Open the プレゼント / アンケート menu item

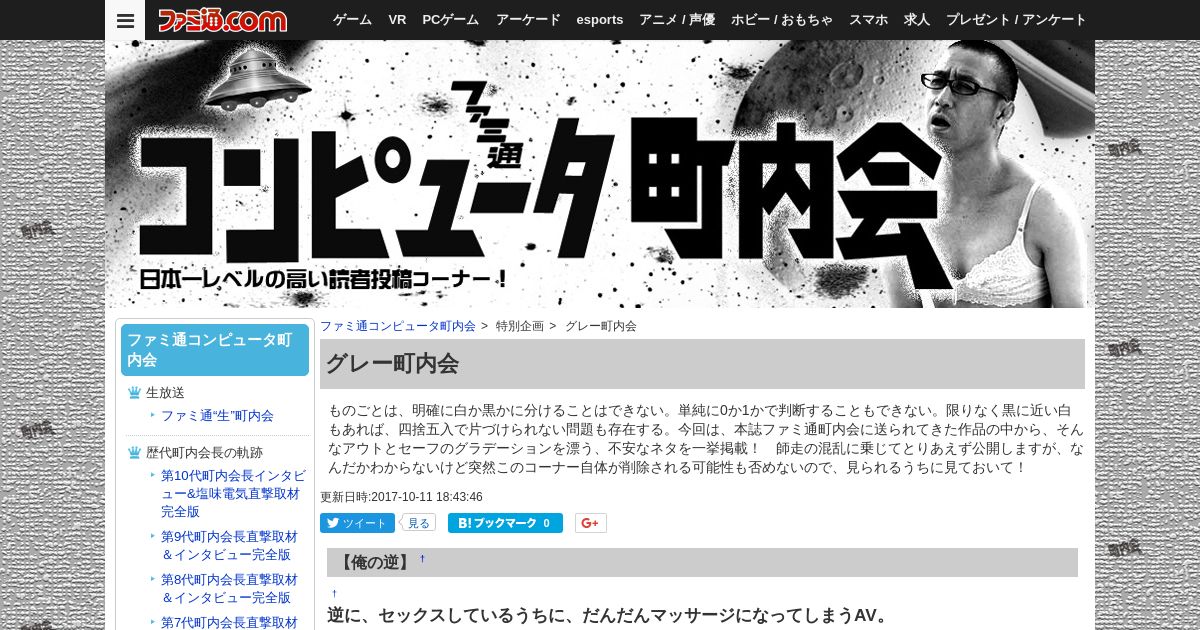pos(1016,20)
